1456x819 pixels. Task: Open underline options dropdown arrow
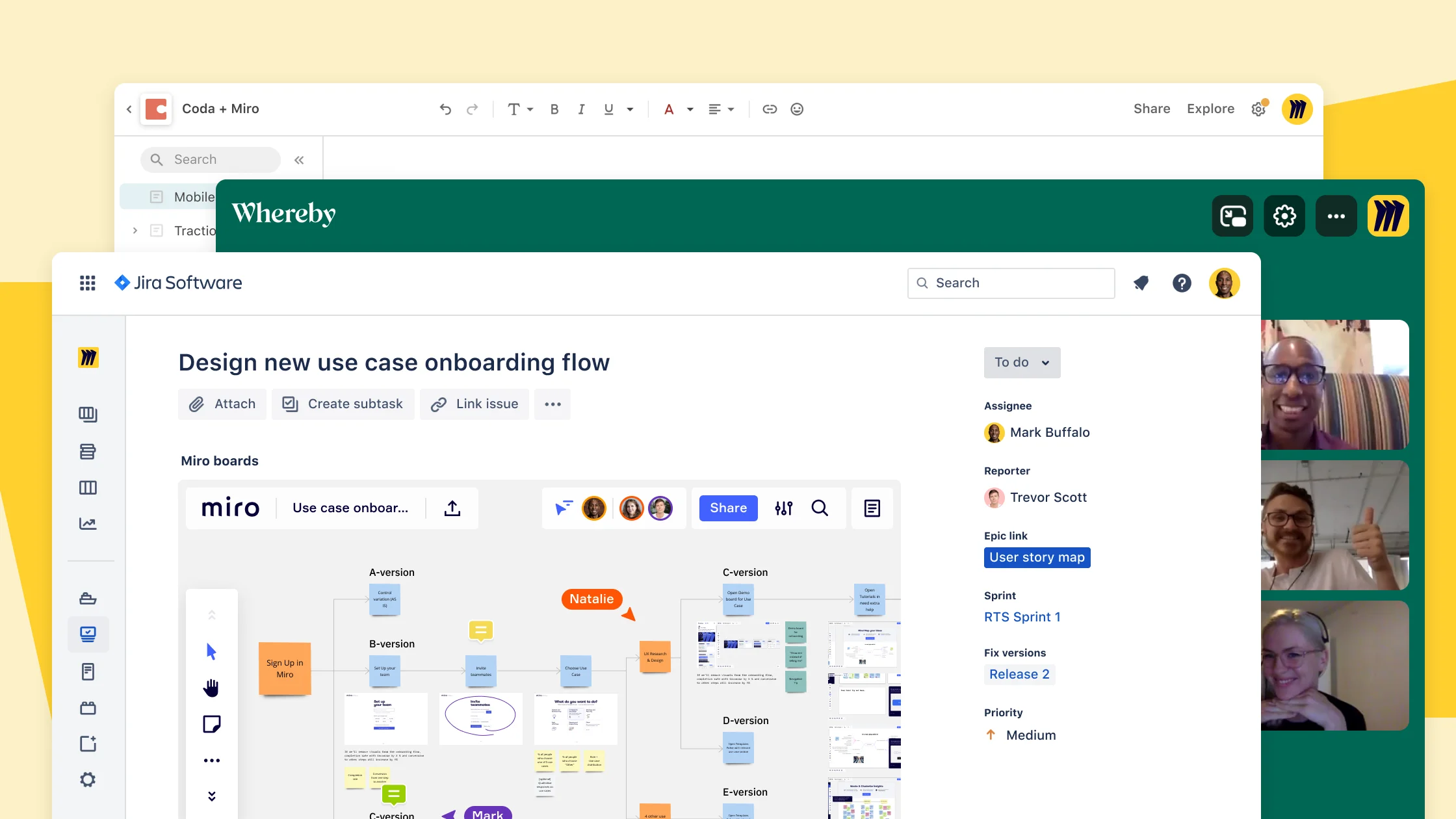(630, 109)
